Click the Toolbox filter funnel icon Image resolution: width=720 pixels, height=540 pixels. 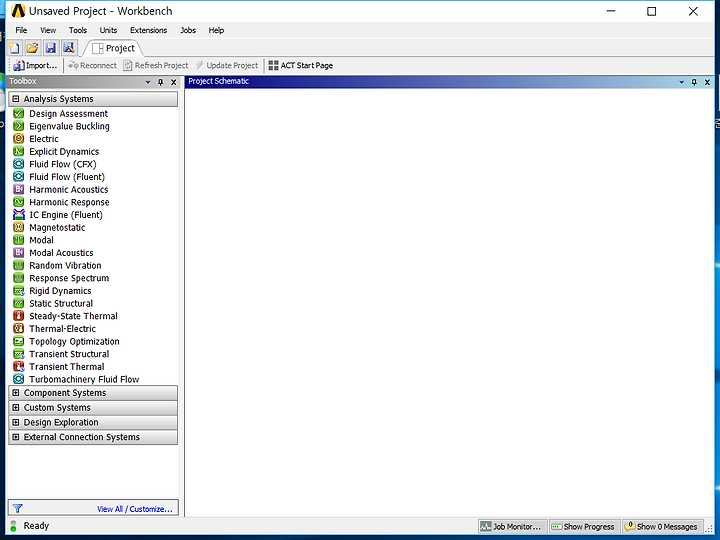click(17, 508)
